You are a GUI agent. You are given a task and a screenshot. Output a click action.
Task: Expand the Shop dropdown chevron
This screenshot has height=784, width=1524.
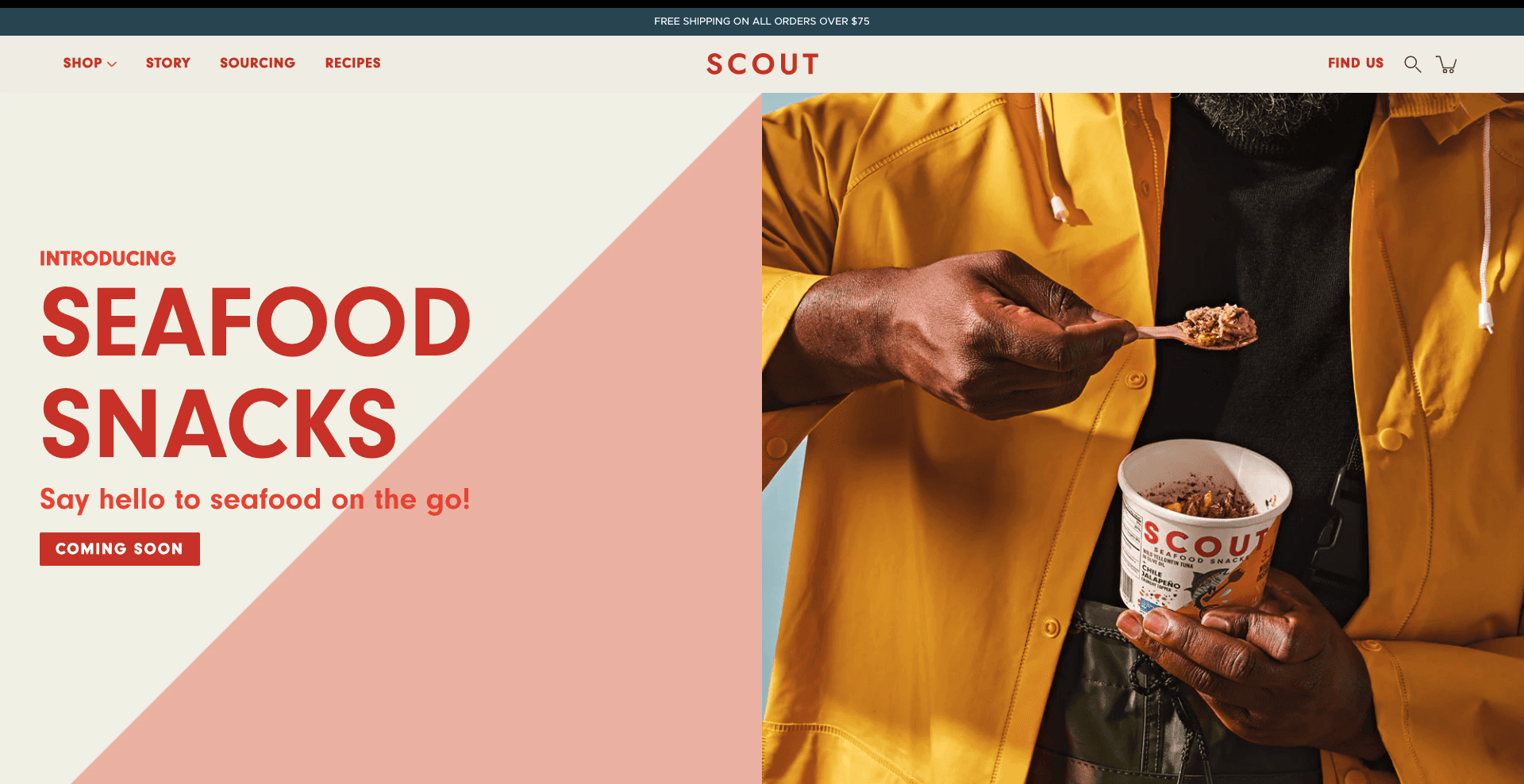(x=112, y=64)
